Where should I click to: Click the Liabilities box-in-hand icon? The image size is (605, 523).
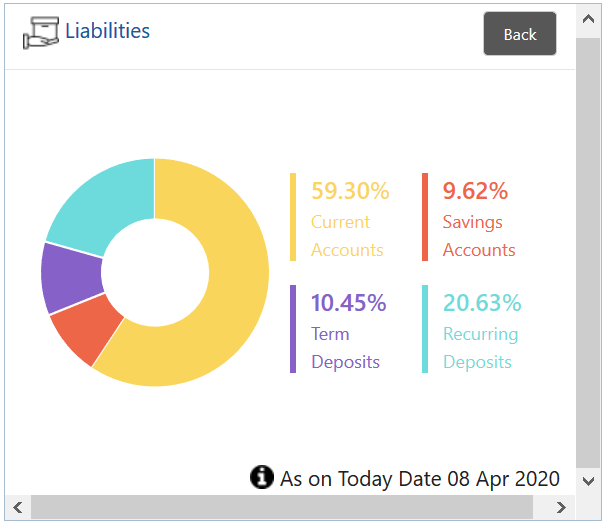coord(39,32)
